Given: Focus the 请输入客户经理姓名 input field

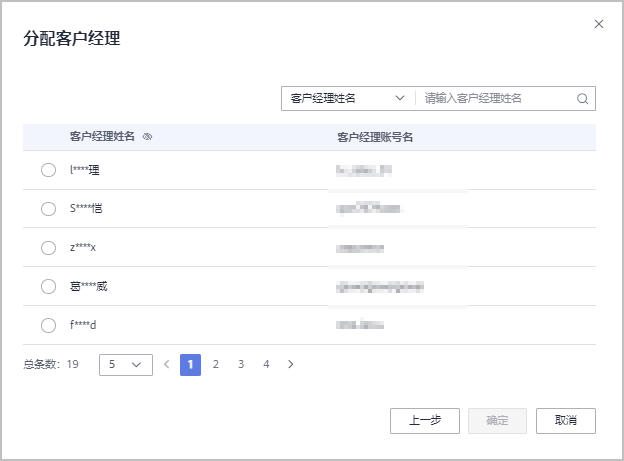Looking at the screenshot, I should pos(497,98).
